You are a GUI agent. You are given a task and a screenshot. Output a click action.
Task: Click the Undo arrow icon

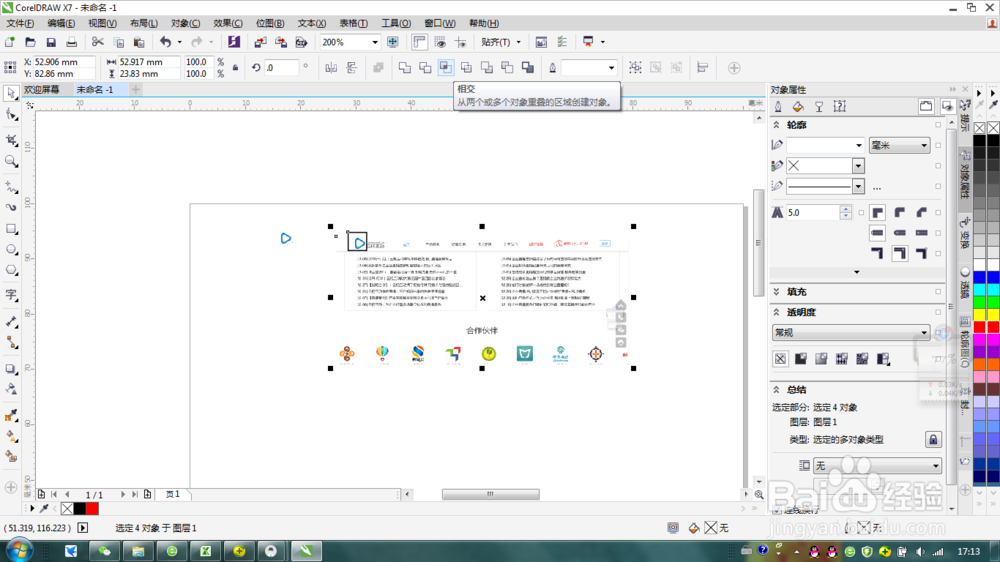tap(165, 42)
